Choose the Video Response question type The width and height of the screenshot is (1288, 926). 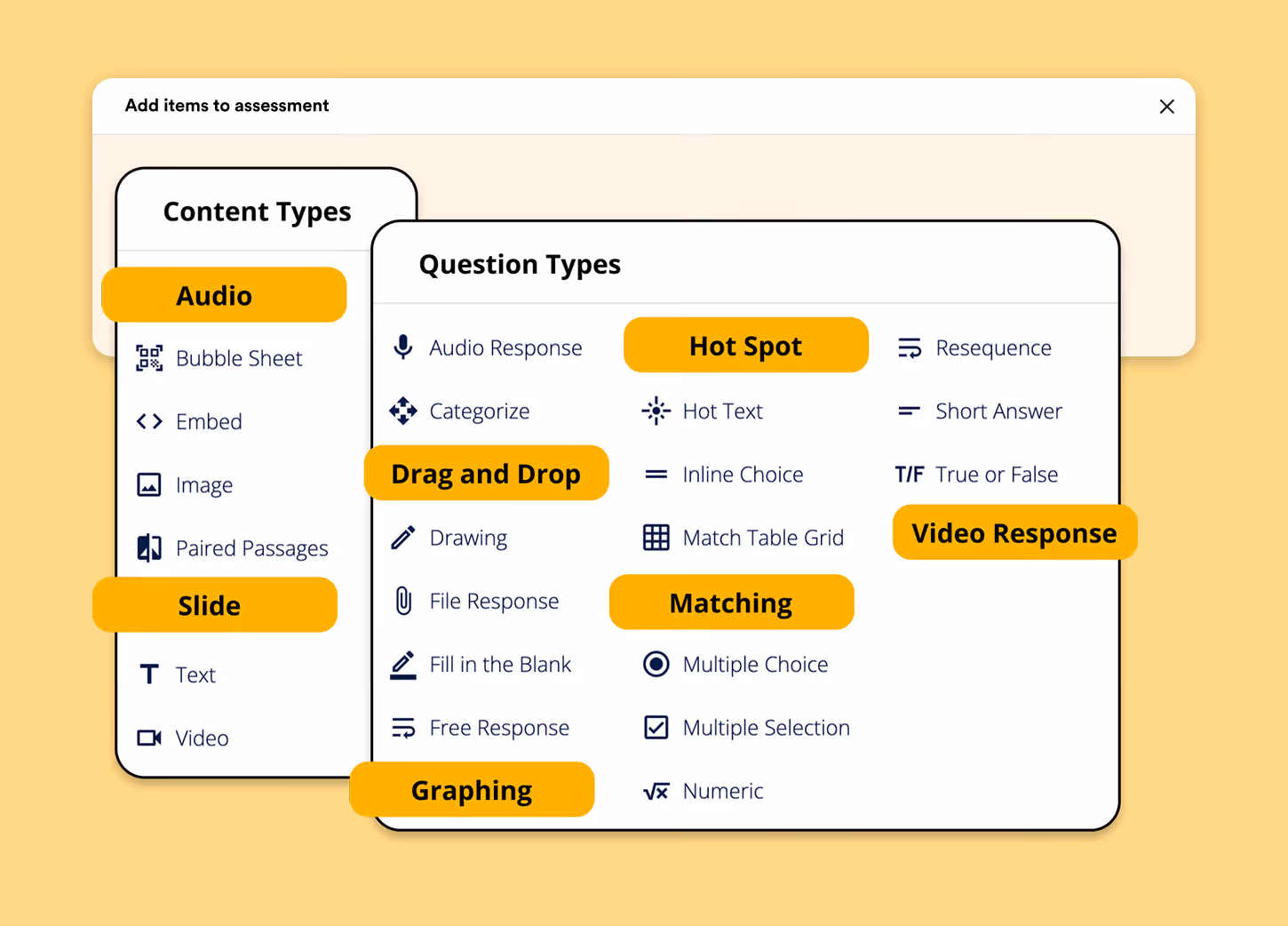pos(1015,532)
